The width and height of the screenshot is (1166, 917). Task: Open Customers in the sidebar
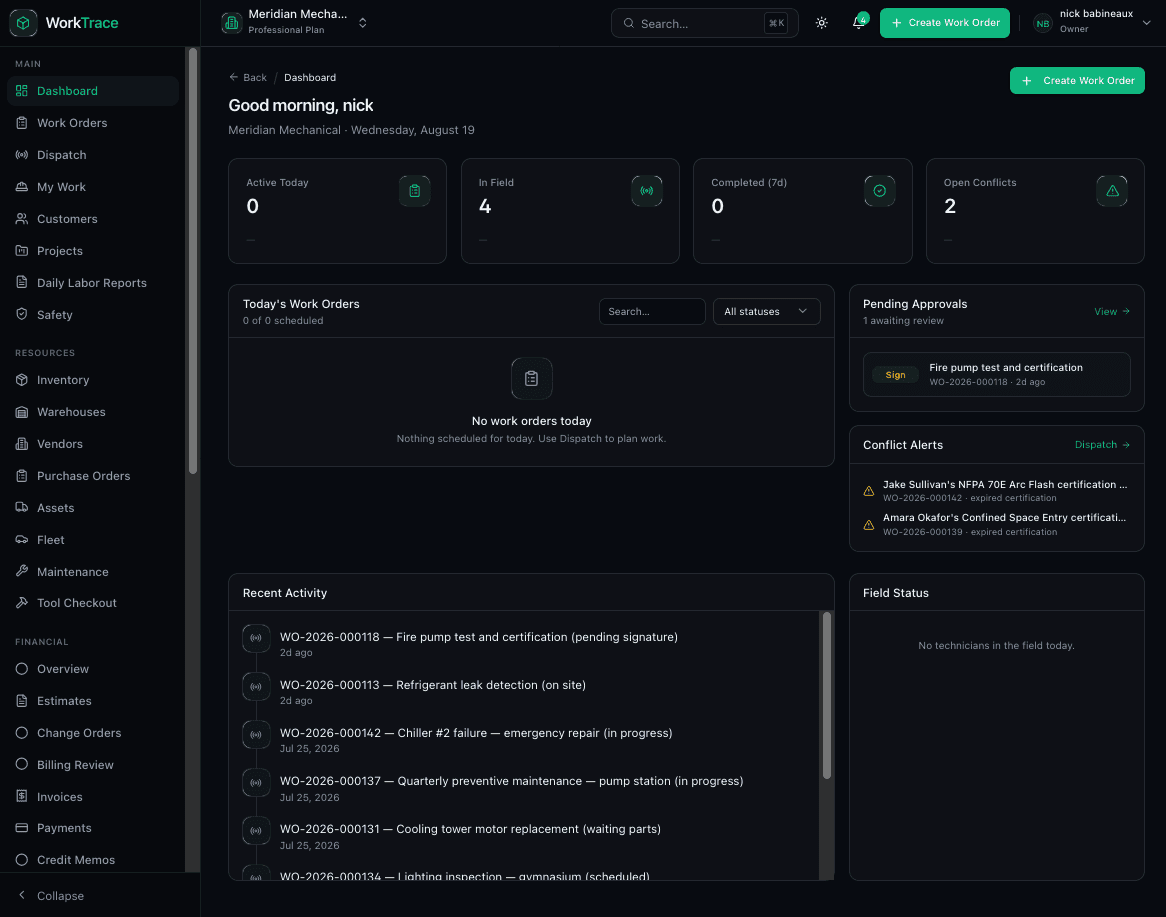coord(93,219)
